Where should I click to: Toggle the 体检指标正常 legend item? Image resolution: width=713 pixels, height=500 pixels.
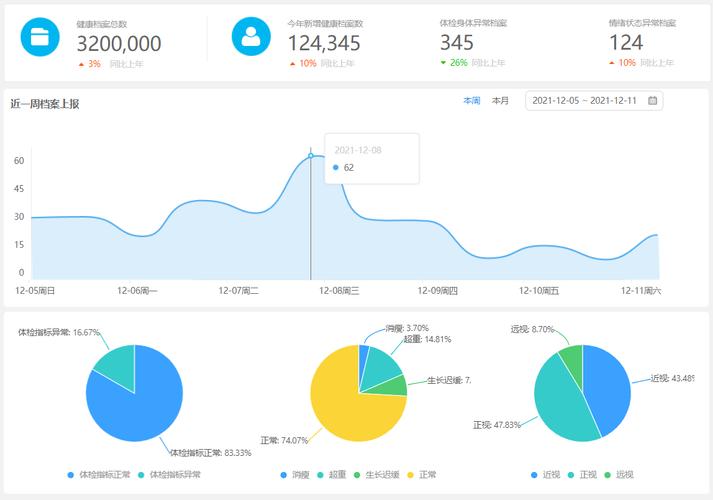pyautogui.click(x=99, y=475)
